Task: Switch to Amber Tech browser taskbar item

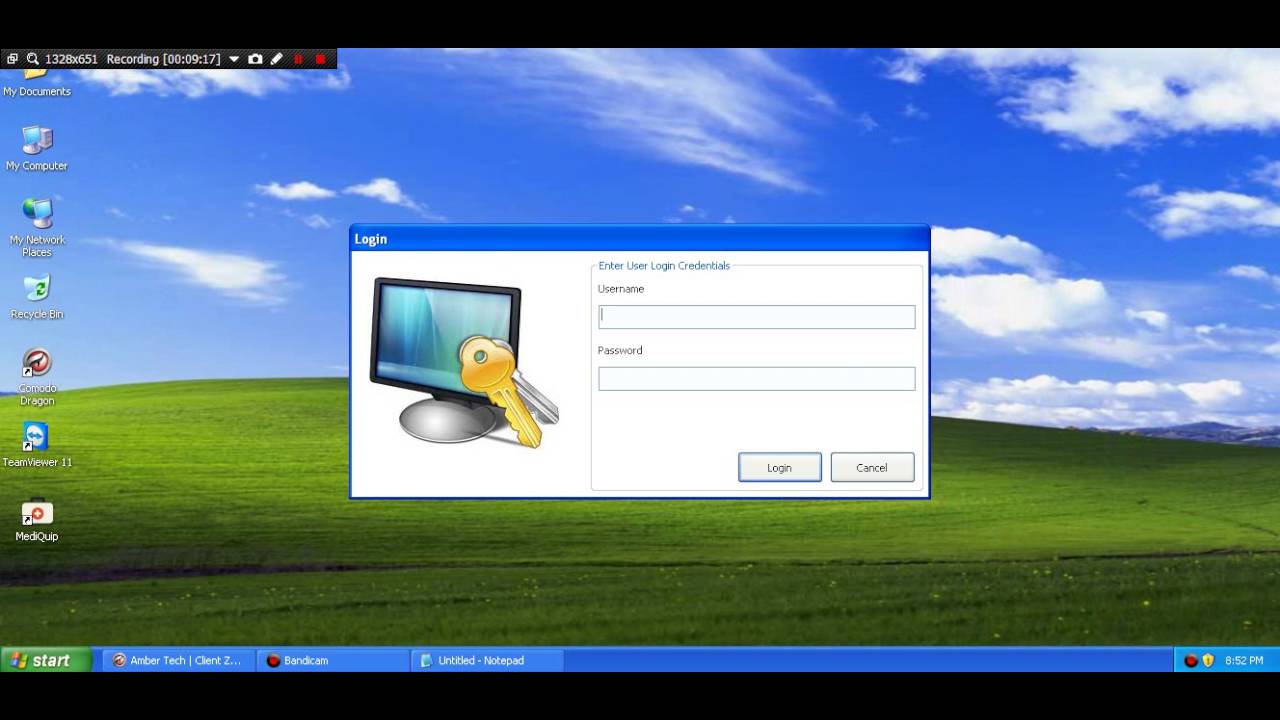Action: [x=178, y=660]
